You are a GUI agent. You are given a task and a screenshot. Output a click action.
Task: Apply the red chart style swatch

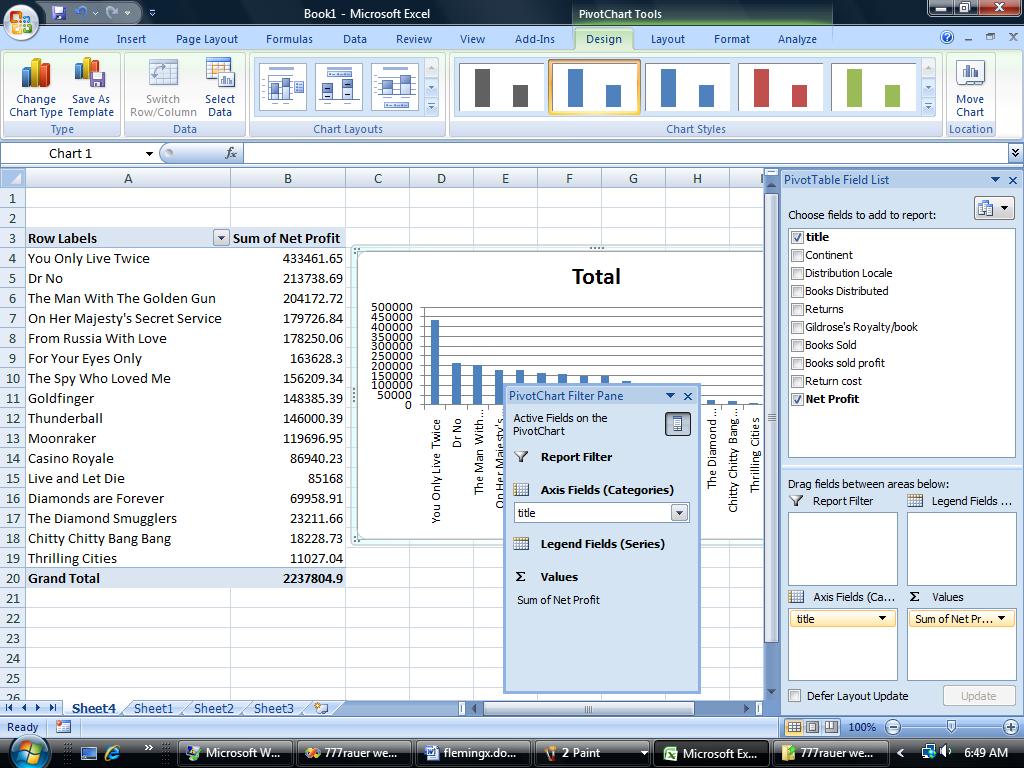coord(780,87)
